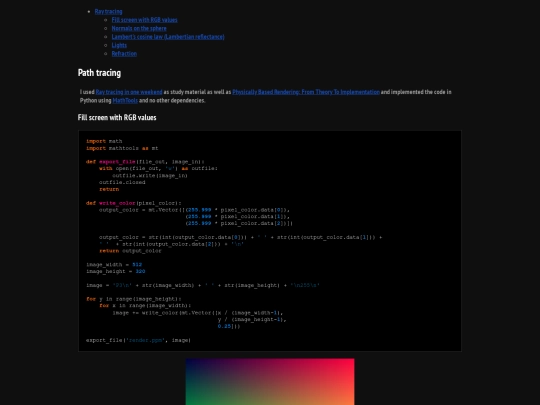
Task: Click the 'for x in range(image_width)' line
Action: [145, 306]
